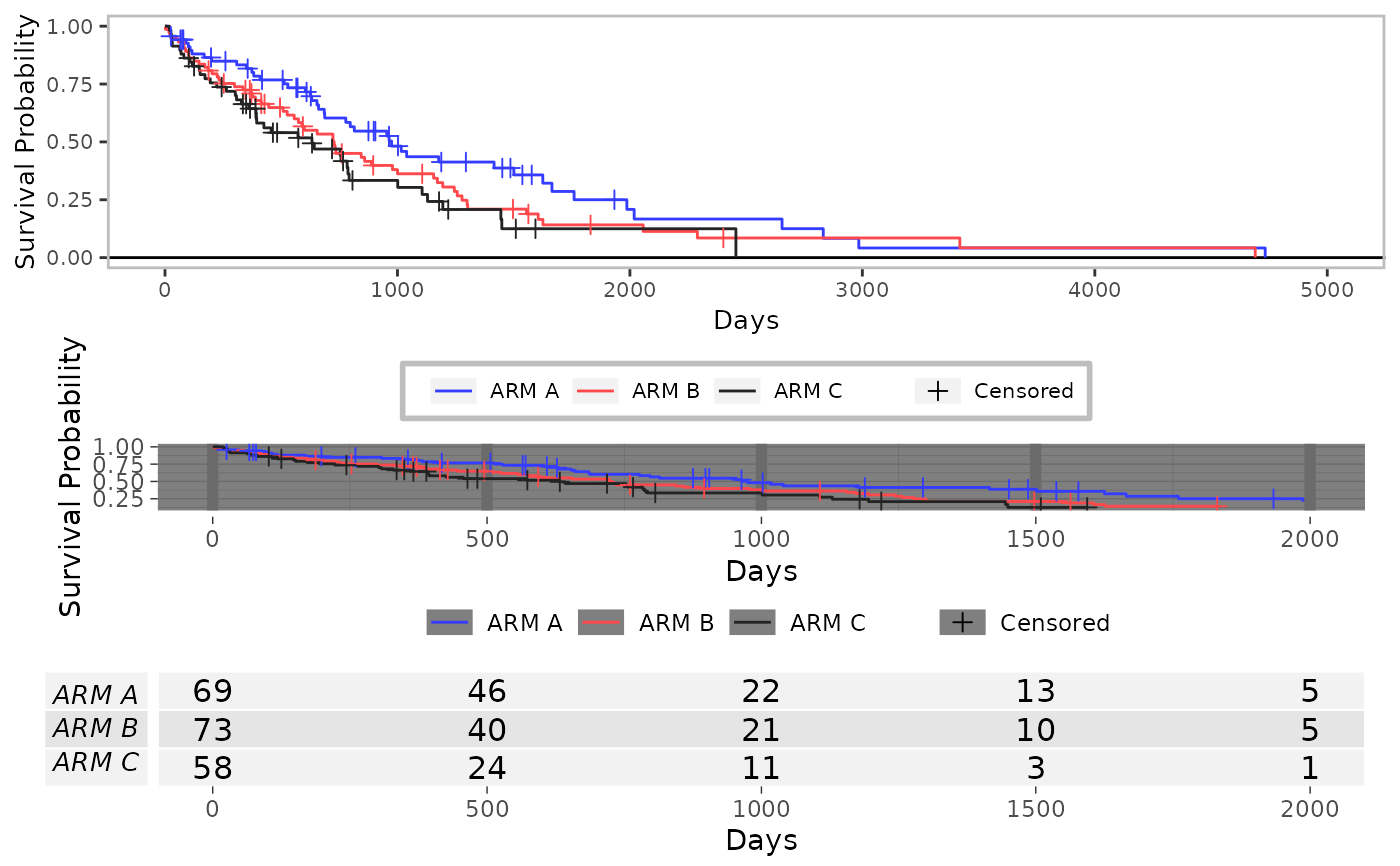Click the ARM B red legend swatch in upper legend
The width and height of the screenshot is (1400, 866).
[596, 391]
